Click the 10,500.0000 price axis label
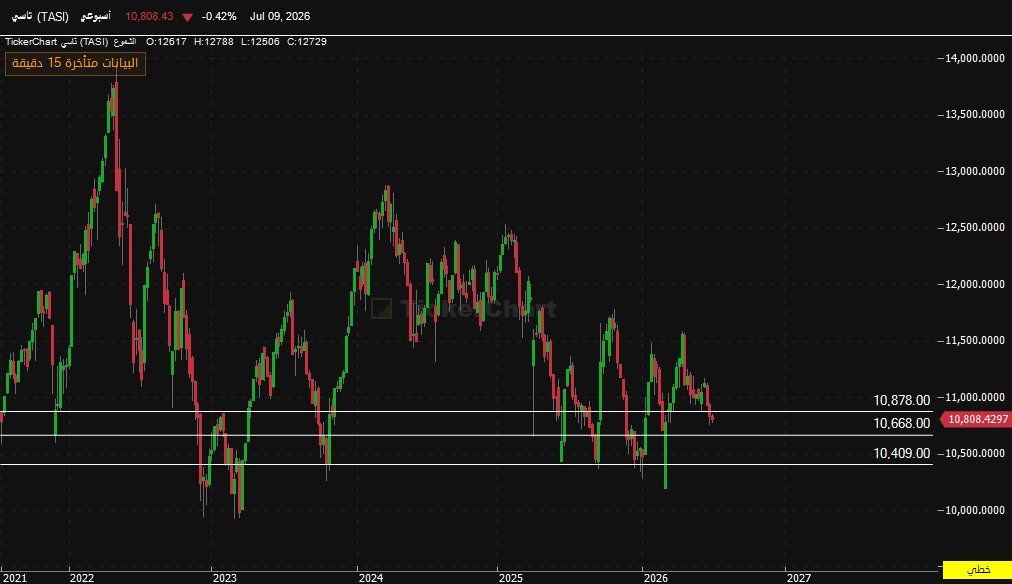Viewport: 1012px width, 584px height. (975, 453)
